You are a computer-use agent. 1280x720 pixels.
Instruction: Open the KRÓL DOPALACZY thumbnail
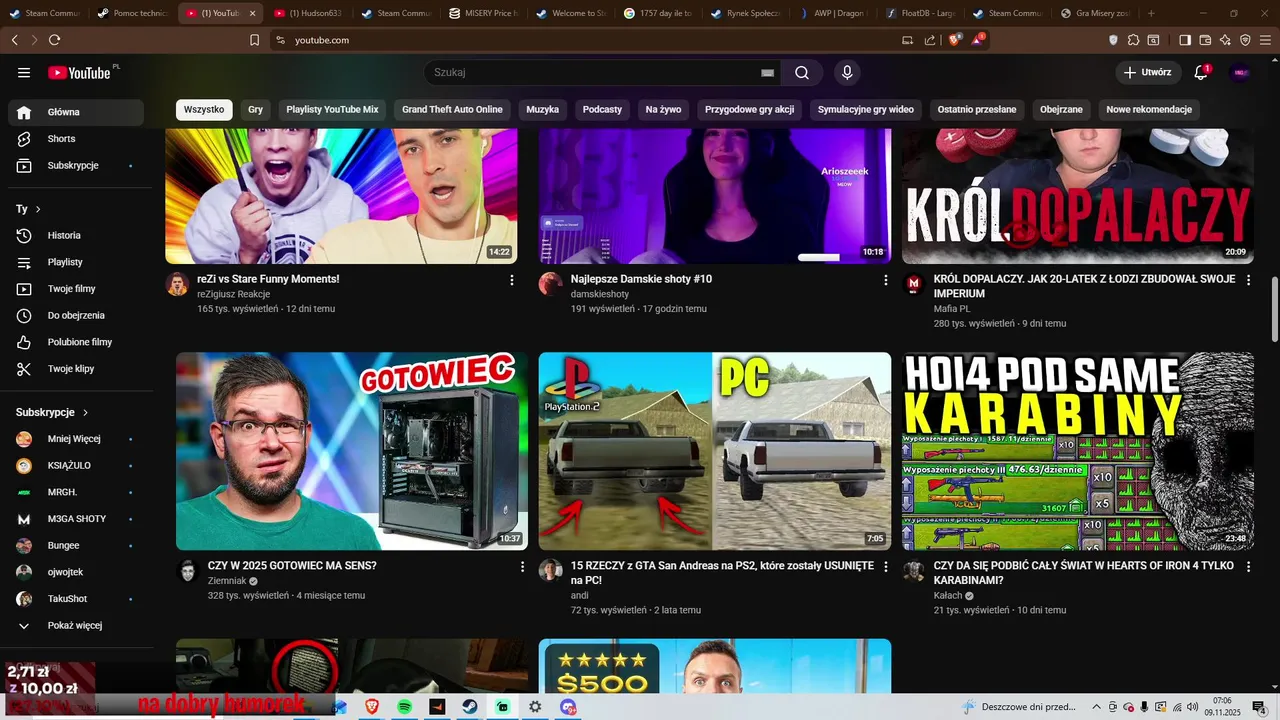pyautogui.click(x=1078, y=196)
